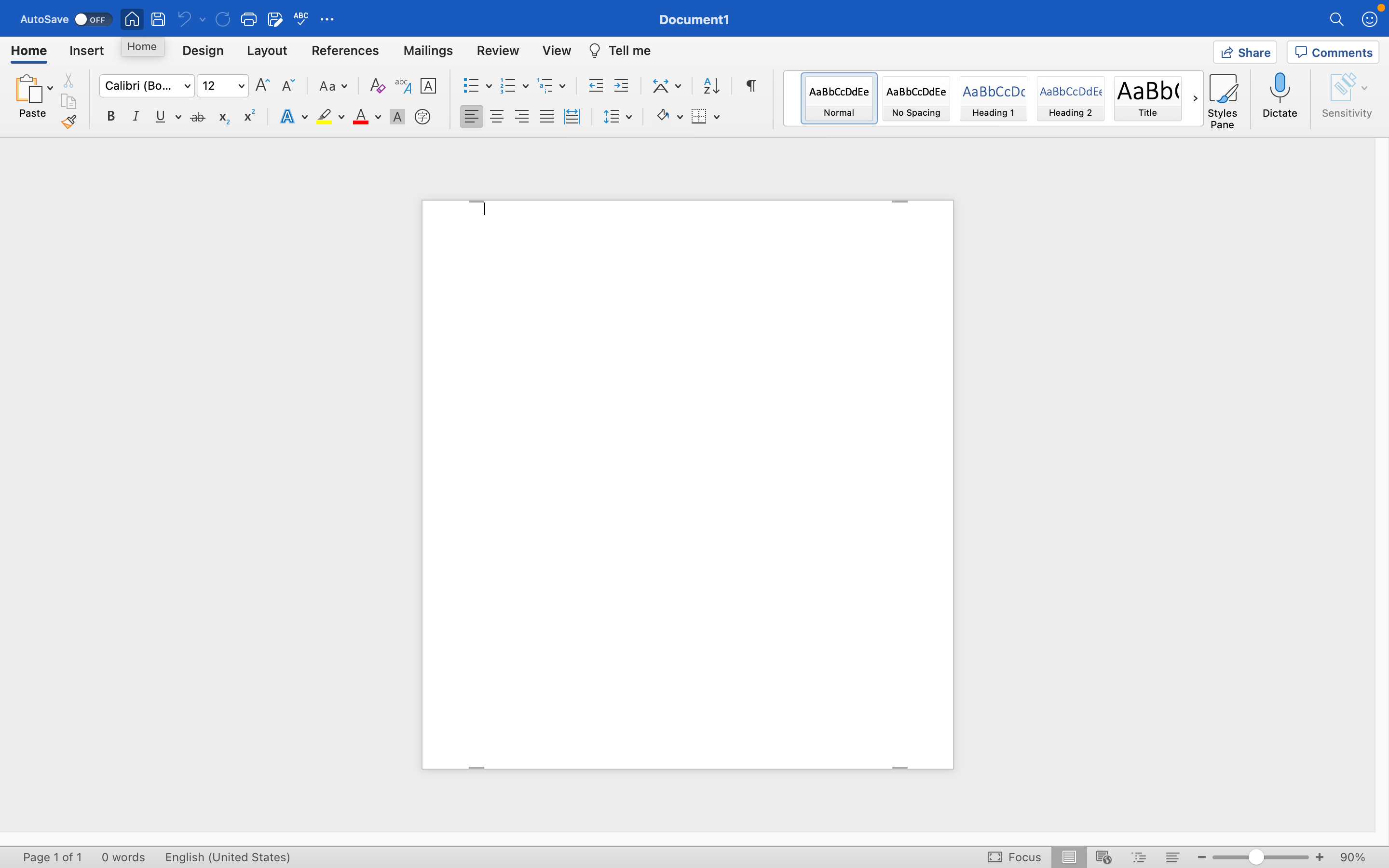Switch to the References tab
This screenshot has height=868, width=1389.
344,51
